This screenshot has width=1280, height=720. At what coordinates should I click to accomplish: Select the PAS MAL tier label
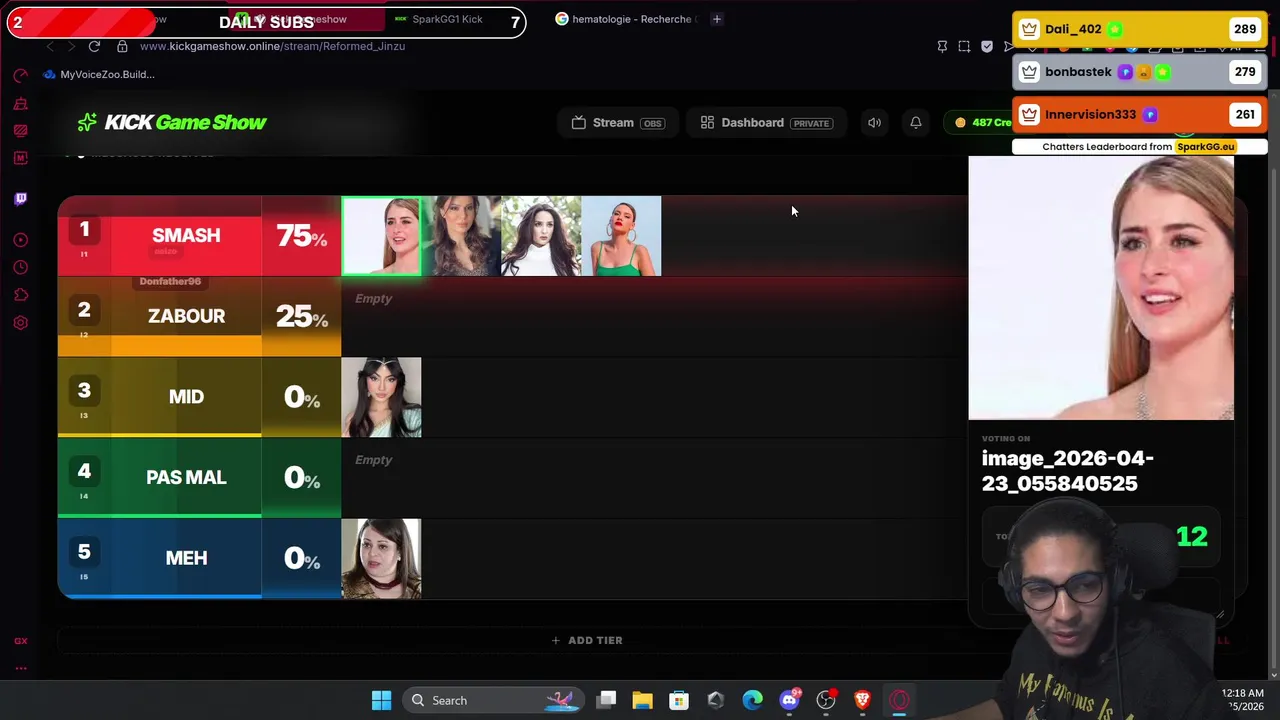click(x=186, y=477)
